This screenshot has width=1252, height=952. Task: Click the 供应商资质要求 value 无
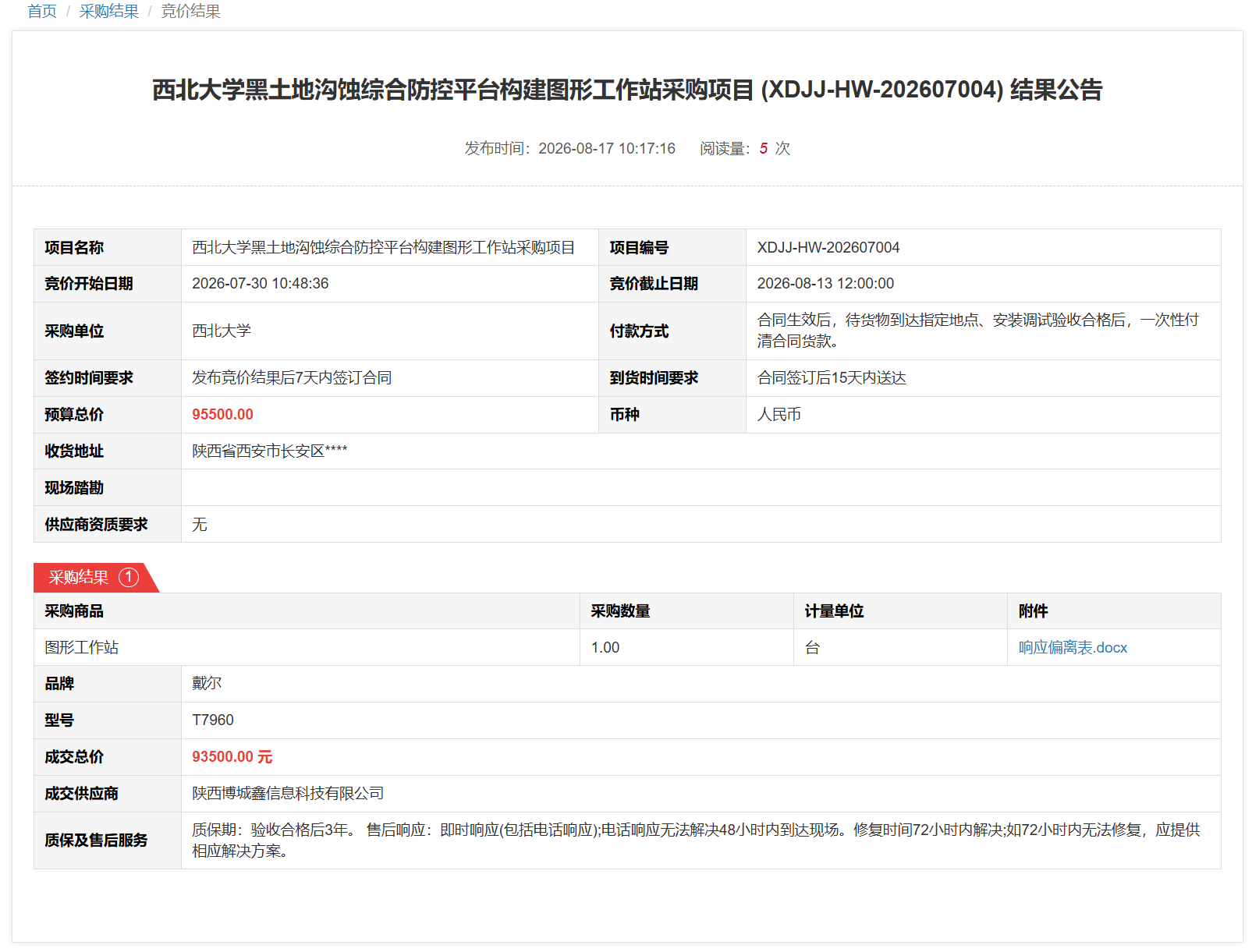pyautogui.click(x=200, y=525)
